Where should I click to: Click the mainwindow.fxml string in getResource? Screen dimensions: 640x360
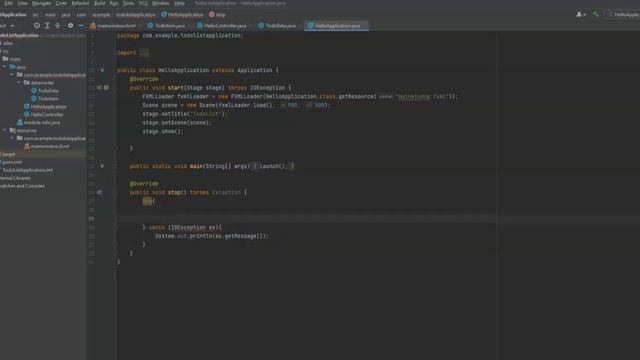pos(422,97)
